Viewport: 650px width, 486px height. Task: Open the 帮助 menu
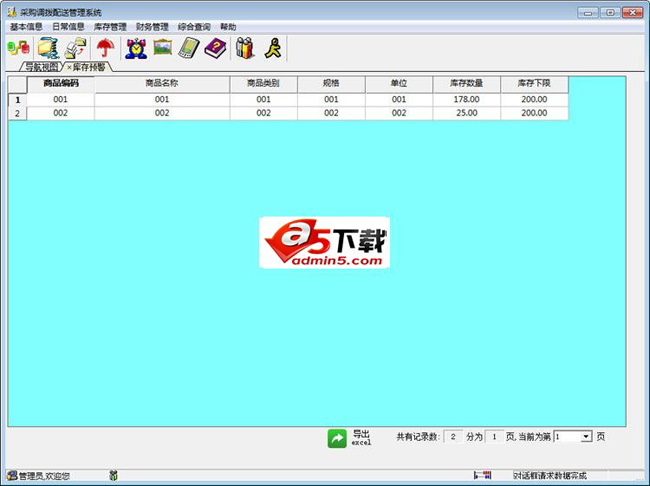coord(228,27)
